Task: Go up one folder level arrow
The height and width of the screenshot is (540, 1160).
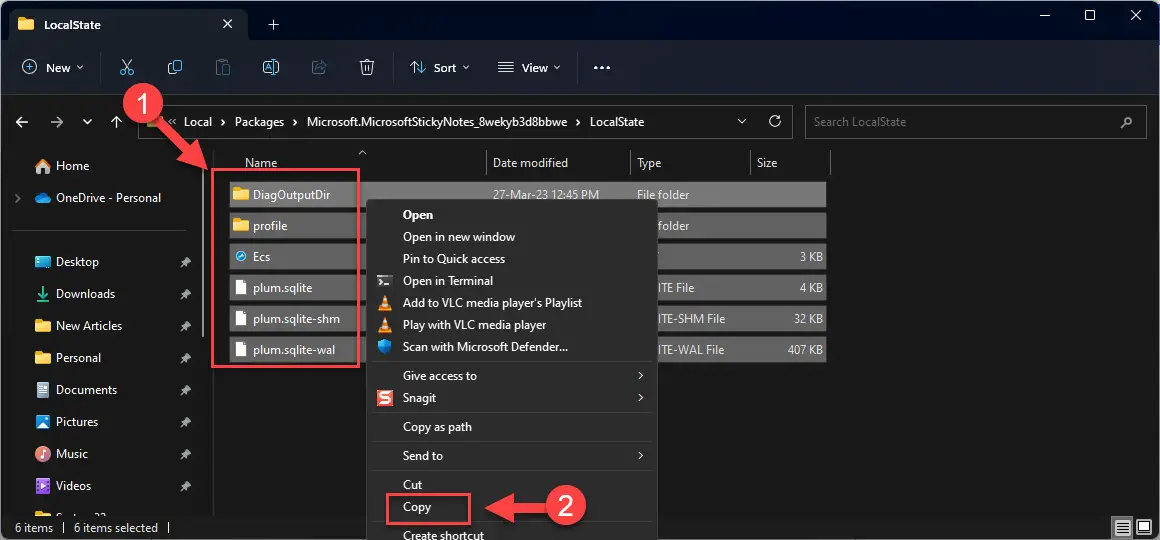Action: (x=116, y=122)
